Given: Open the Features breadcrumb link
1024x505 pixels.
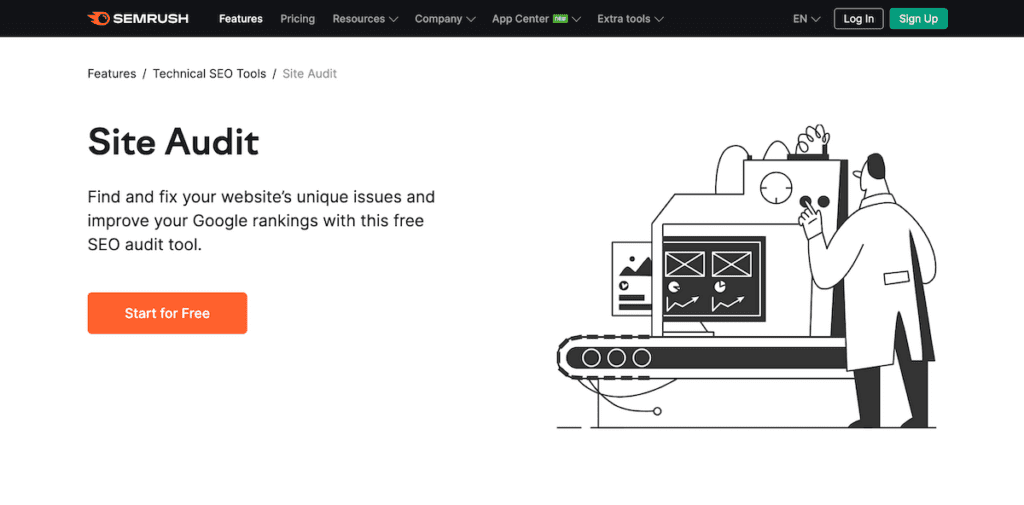Looking at the screenshot, I should pos(112,74).
